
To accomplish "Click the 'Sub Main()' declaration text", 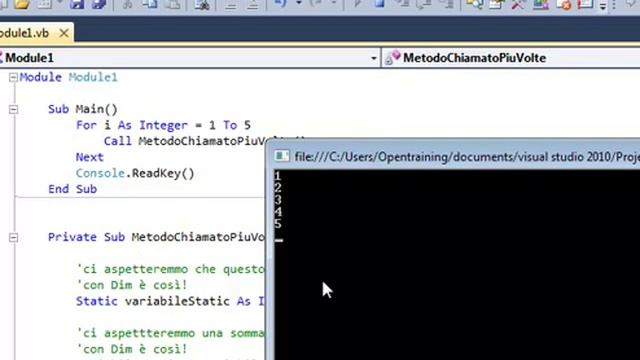I will tap(83, 109).
